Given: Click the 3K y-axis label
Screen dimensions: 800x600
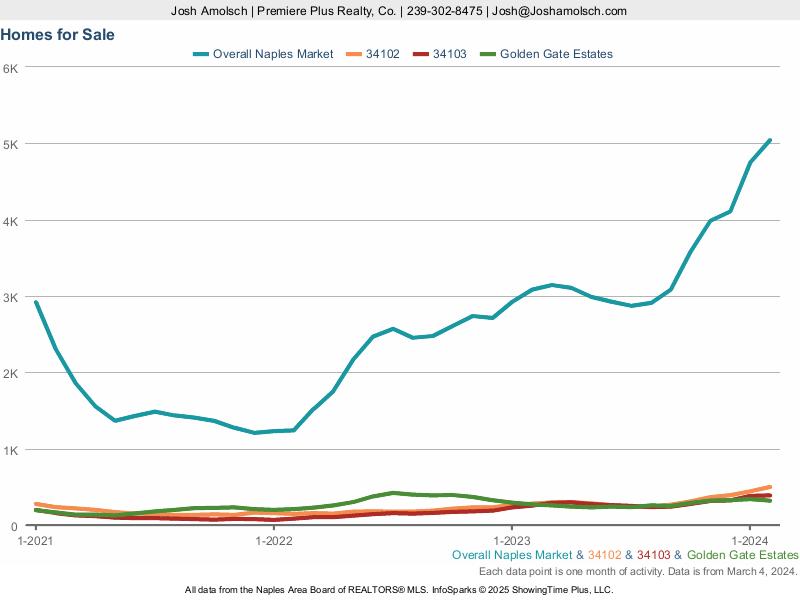Looking at the screenshot, I should click(x=10, y=297).
